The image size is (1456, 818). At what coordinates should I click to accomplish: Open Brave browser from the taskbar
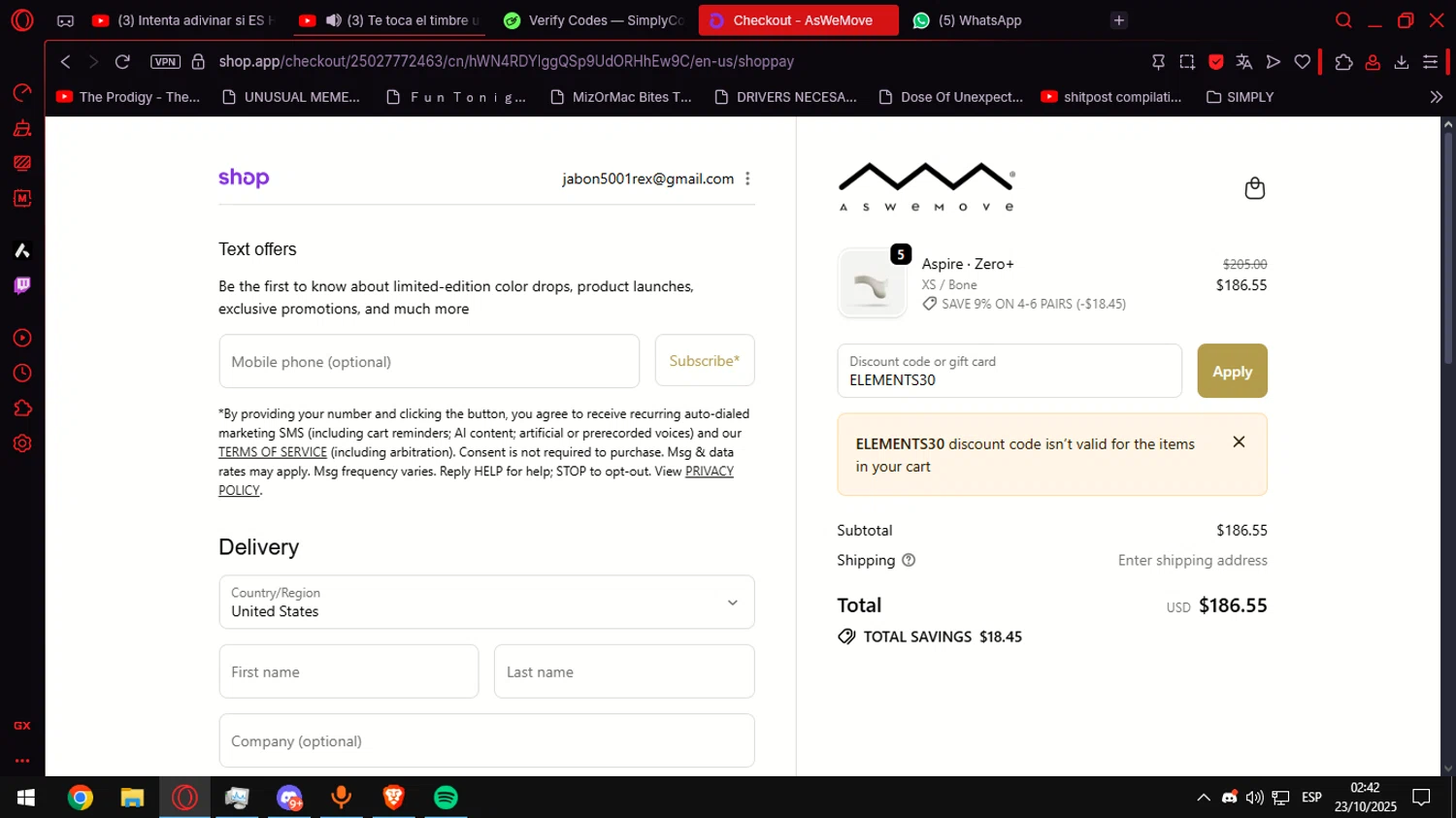click(x=393, y=798)
